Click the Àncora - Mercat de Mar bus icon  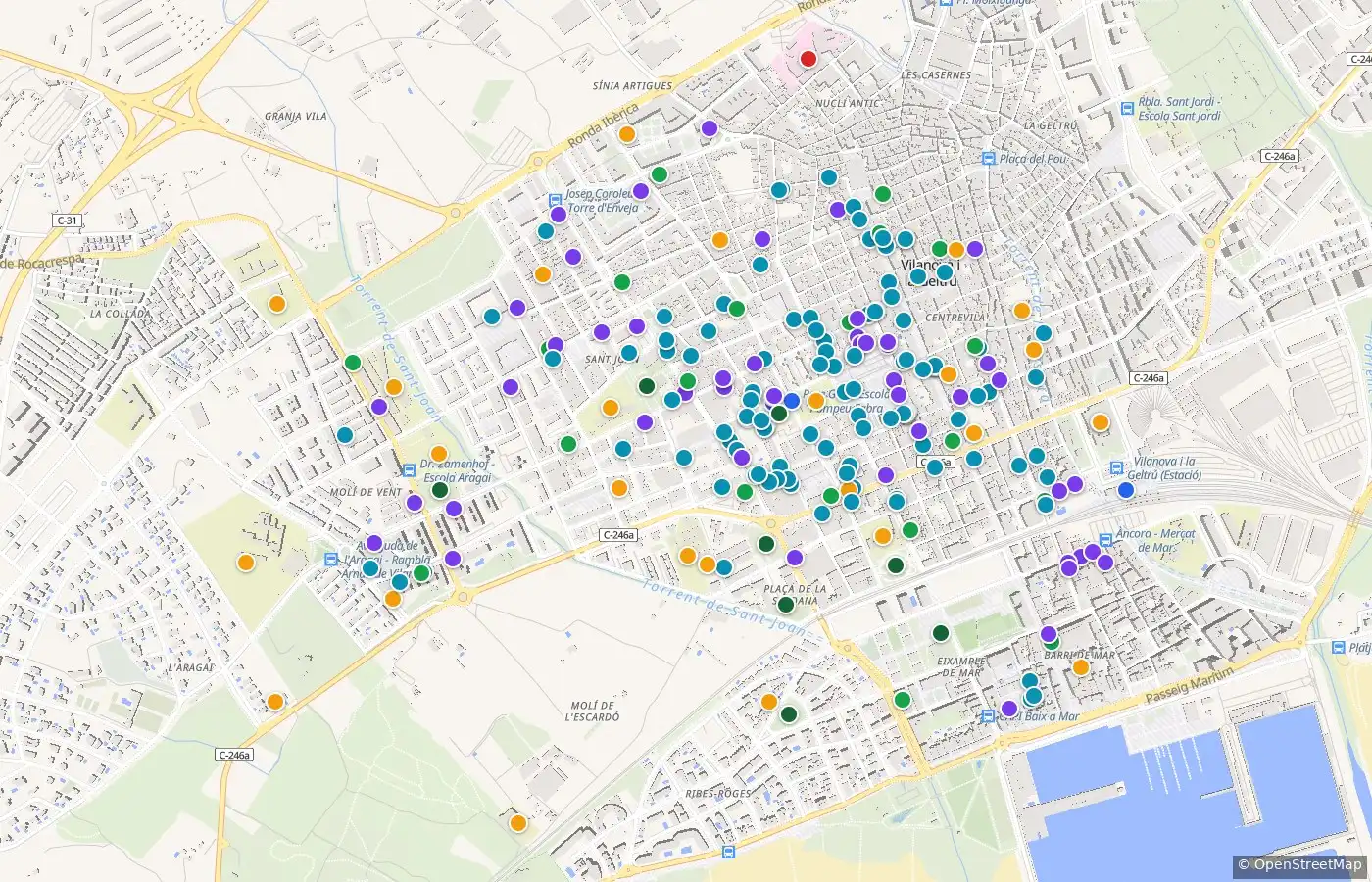[1106, 540]
